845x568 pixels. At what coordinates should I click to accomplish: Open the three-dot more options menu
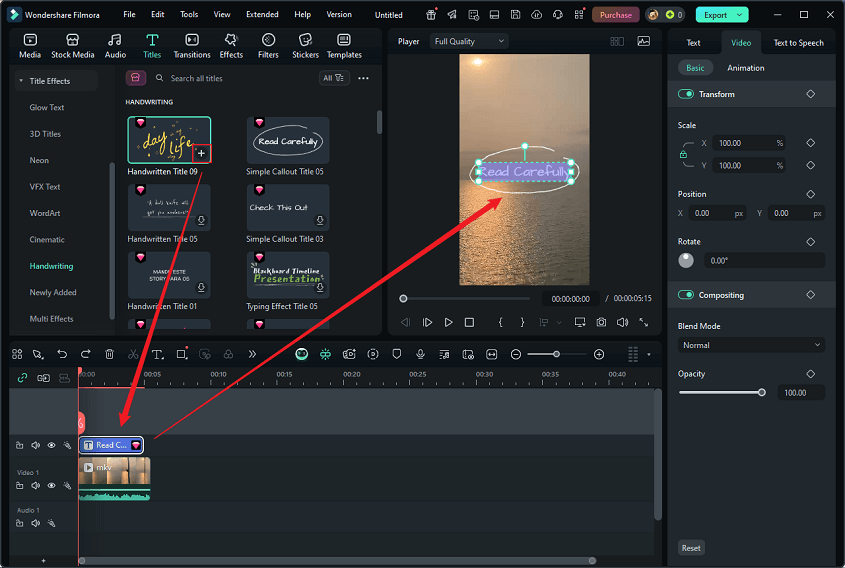[x=363, y=78]
